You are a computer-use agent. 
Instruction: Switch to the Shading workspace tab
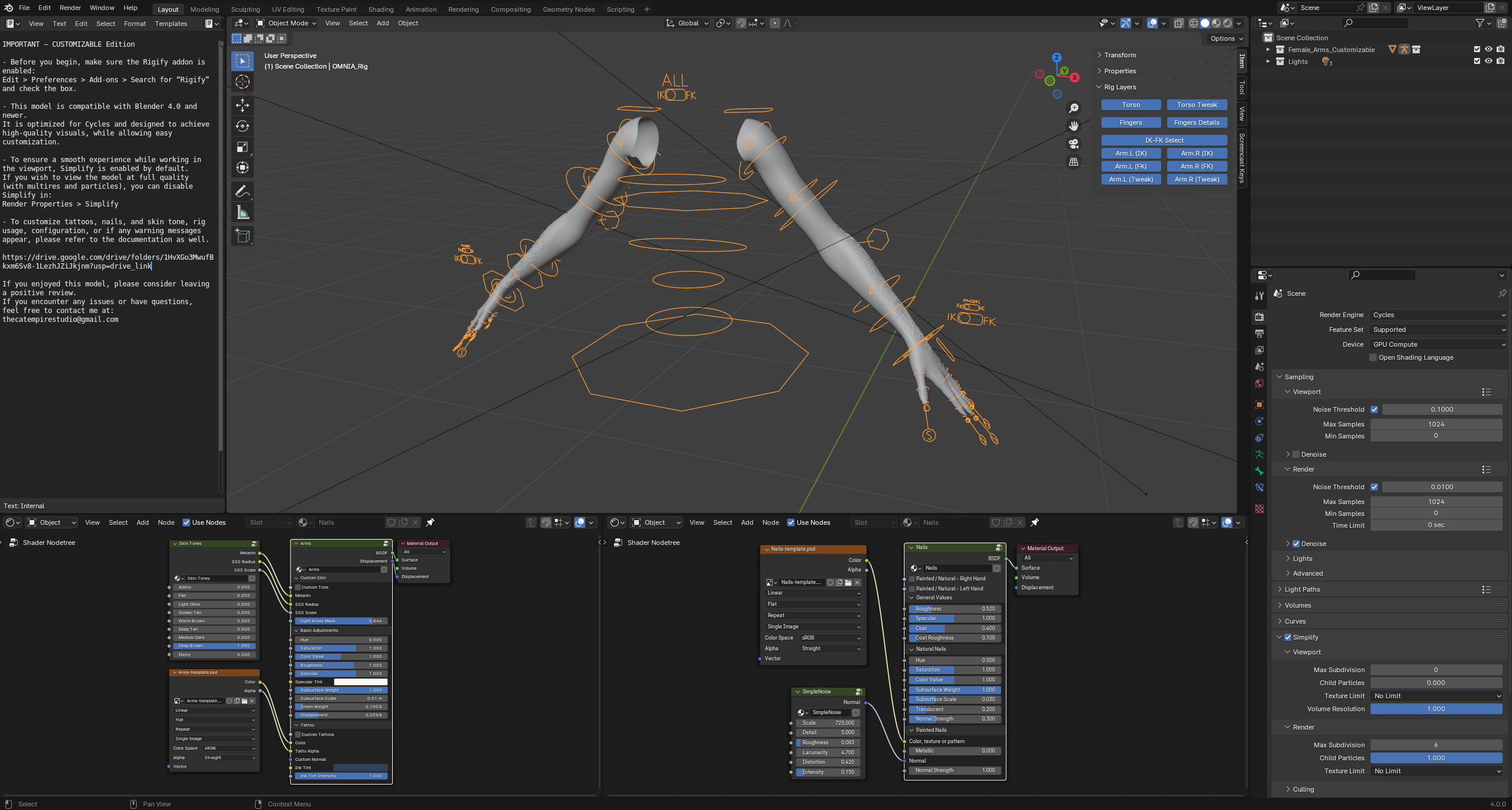coord(380,9)
